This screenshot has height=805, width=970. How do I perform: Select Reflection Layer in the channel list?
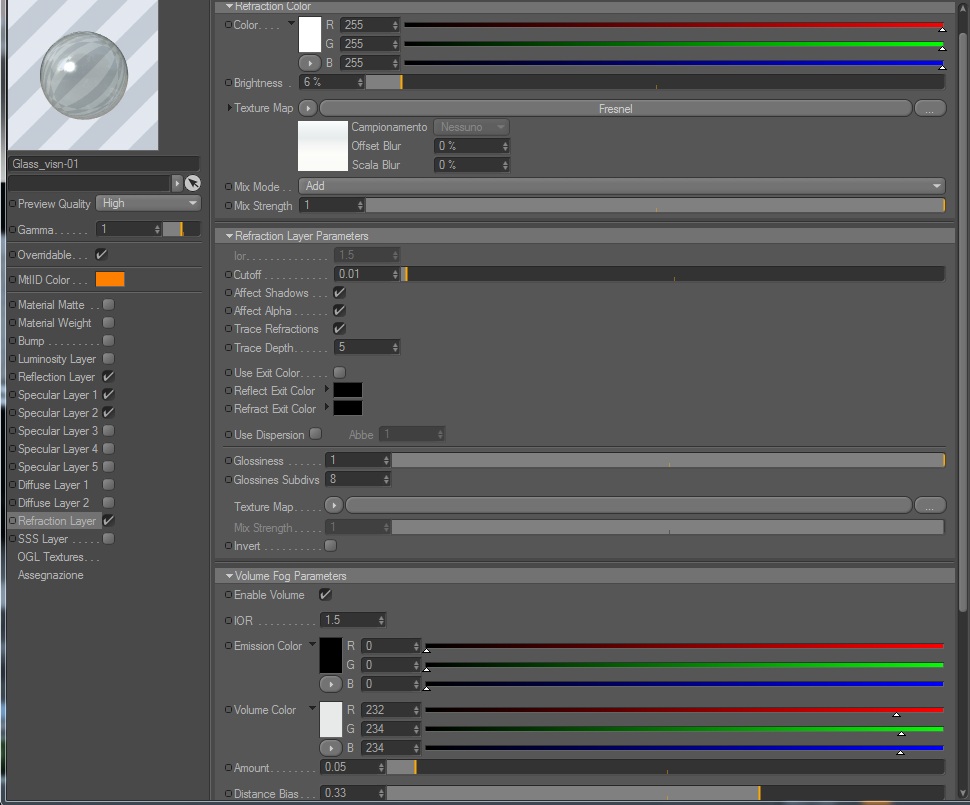(x=56, y=377)
